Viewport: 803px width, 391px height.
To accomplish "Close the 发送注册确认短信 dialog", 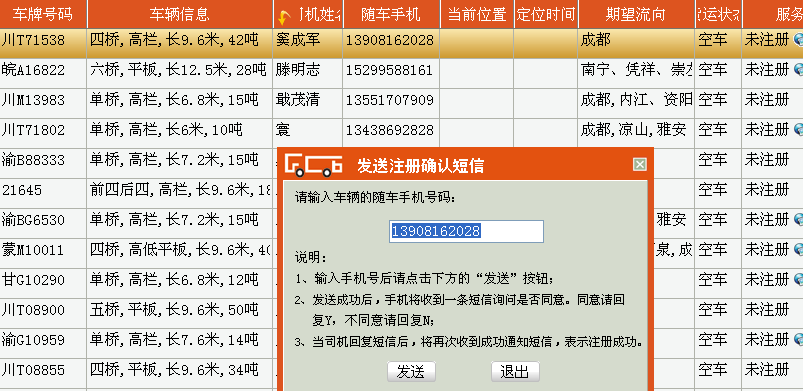I will (640, 164).
